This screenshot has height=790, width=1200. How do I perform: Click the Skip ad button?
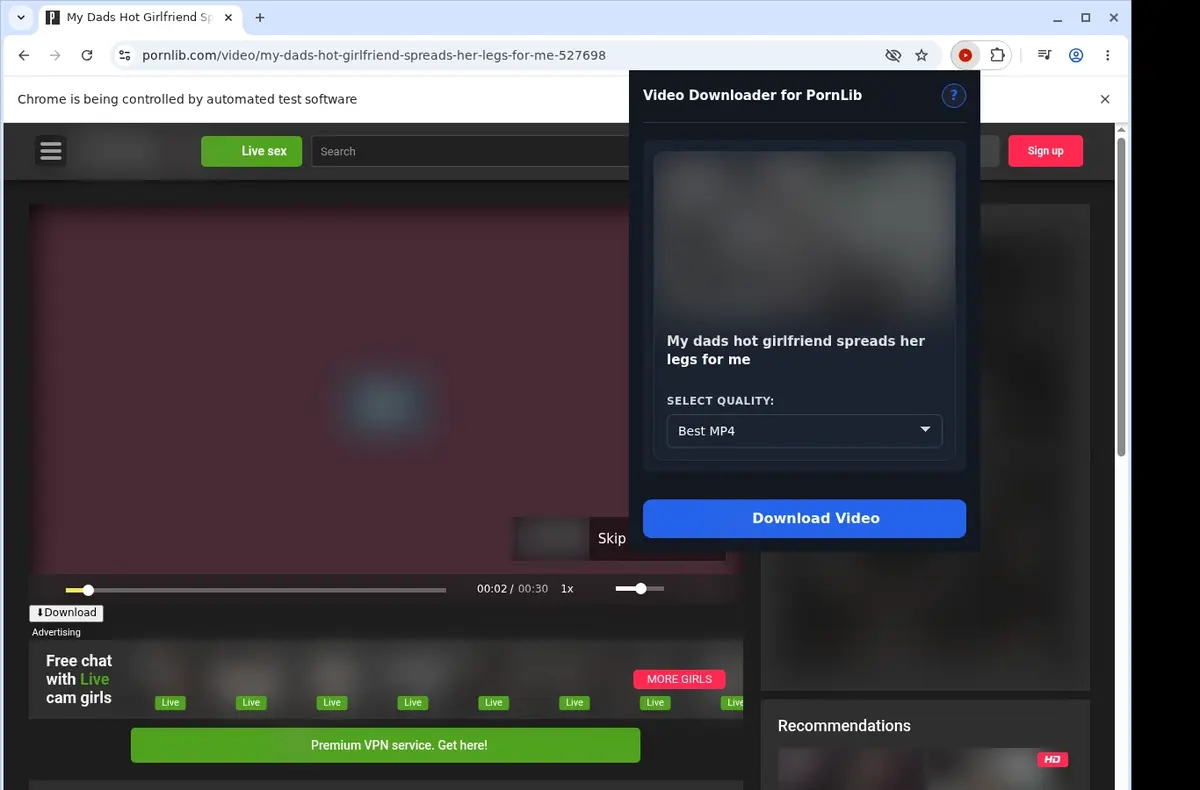coord(612,538)
